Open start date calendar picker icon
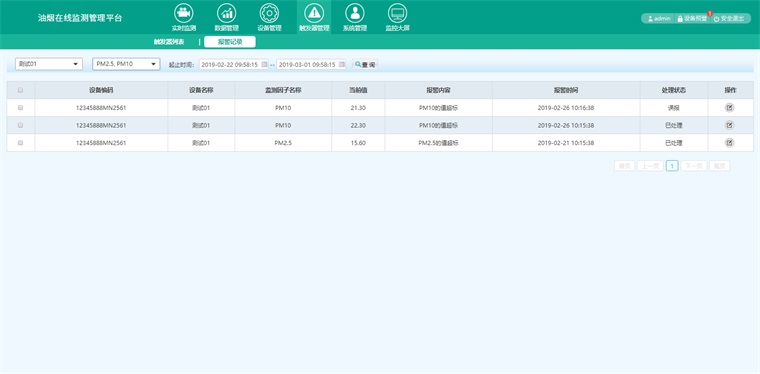The height and width of the screenshot is (374, 760). tap(264, 64)
